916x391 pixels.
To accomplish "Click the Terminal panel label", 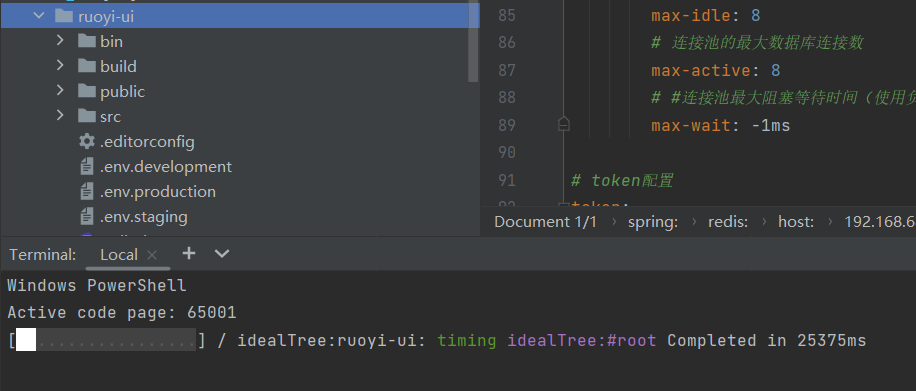I will click(43, 255).
